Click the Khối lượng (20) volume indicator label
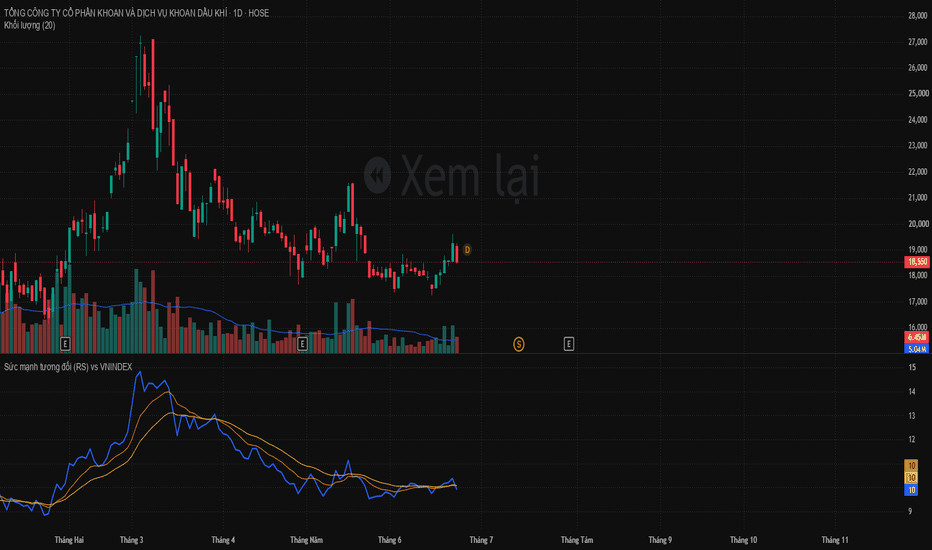Screen dimensions: 932x550 (x=30, y=25)
